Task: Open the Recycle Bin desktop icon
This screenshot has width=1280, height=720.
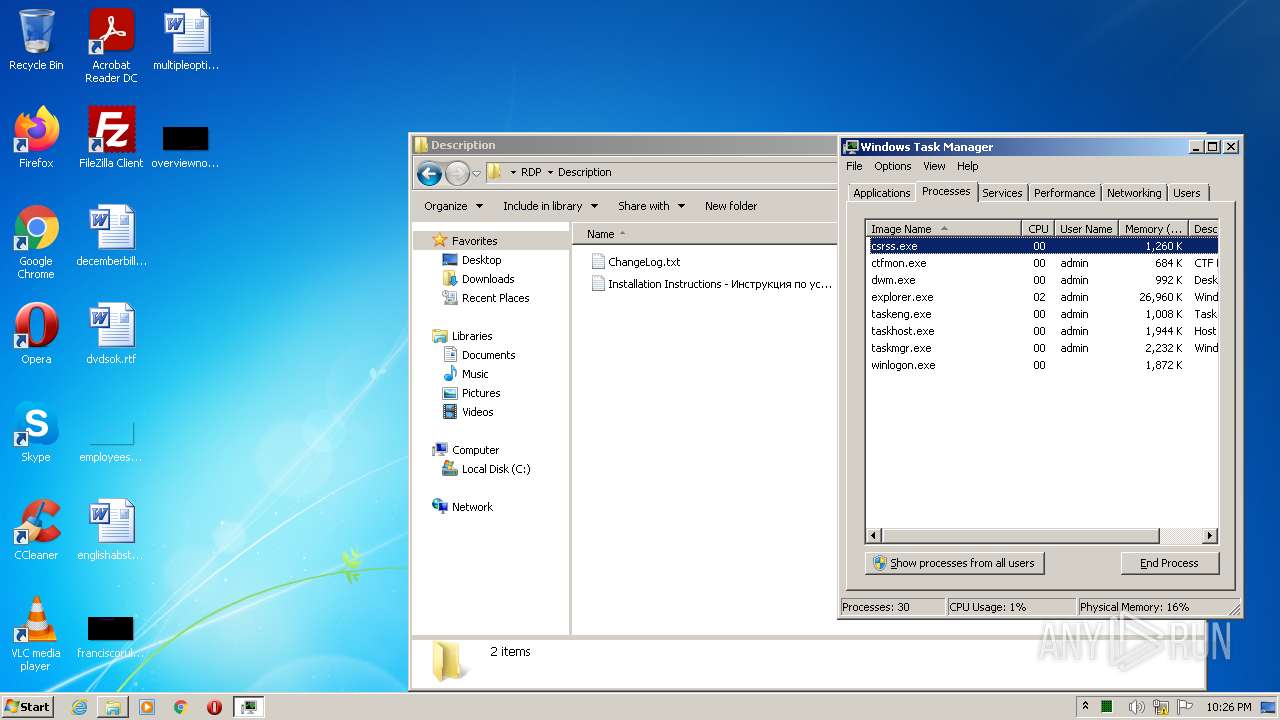Action: [x=36, y=41]
